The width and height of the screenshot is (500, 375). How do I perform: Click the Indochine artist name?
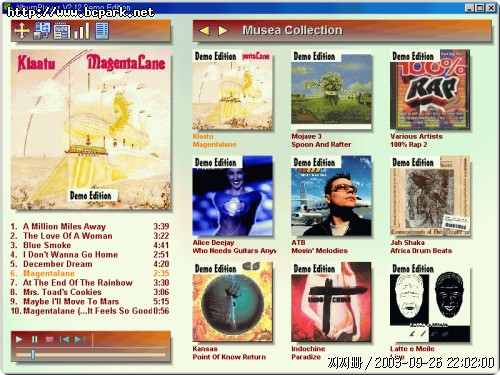[x=308, y=349]
